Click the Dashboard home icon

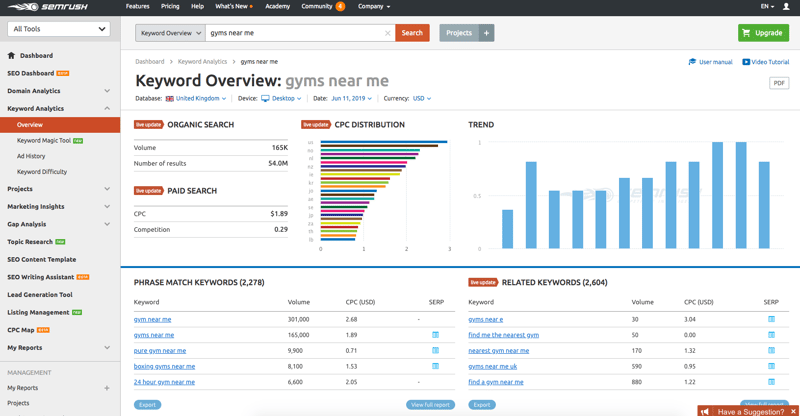click(11, 55)
